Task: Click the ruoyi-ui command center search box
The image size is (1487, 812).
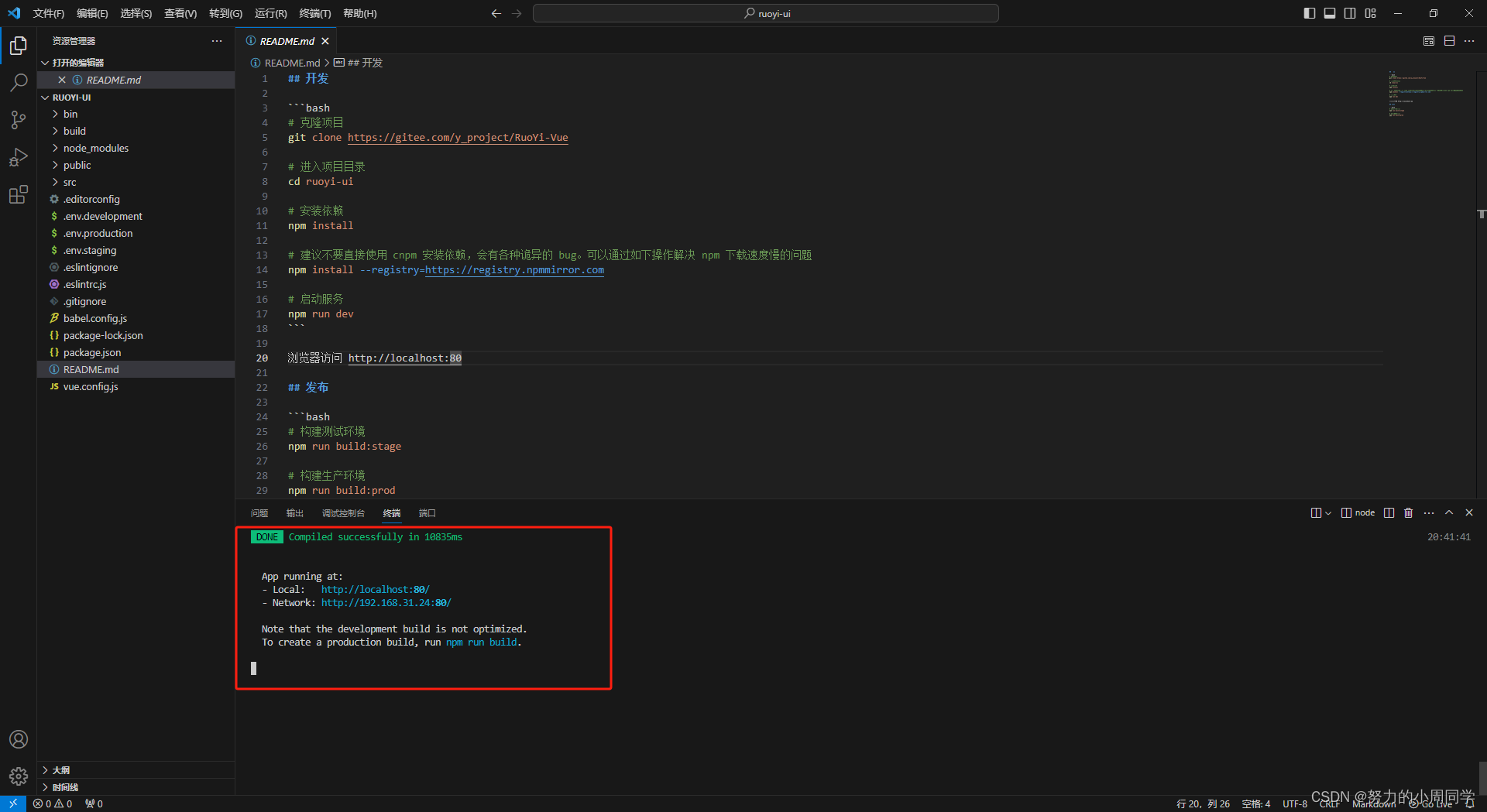Action: coord(765,13)
